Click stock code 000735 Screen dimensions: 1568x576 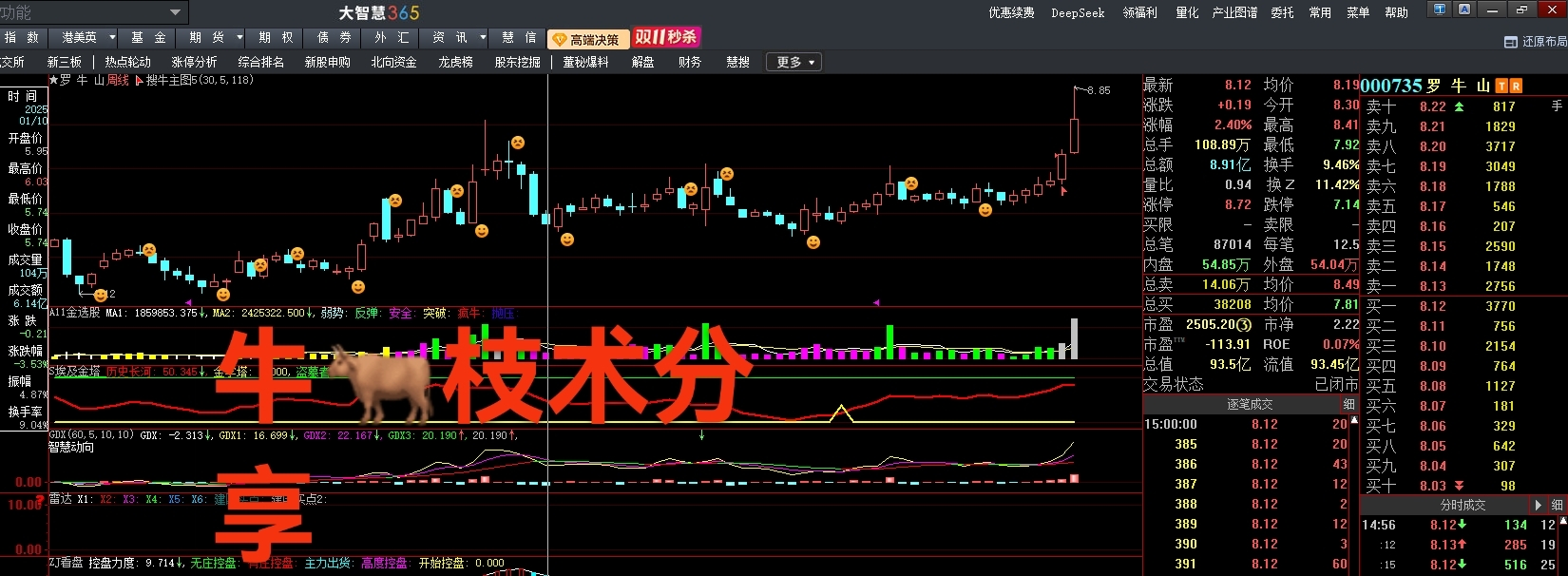point(1391,86)
